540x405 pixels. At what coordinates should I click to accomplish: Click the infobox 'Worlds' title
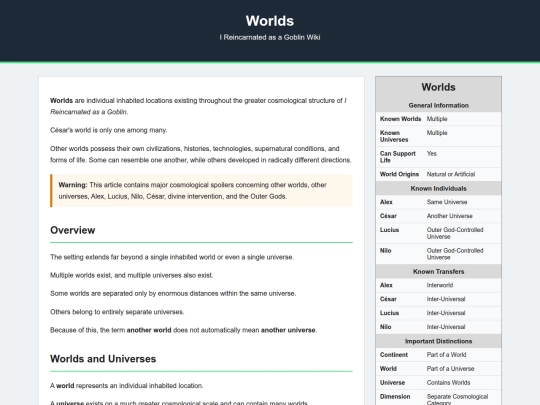coord(438,87)
